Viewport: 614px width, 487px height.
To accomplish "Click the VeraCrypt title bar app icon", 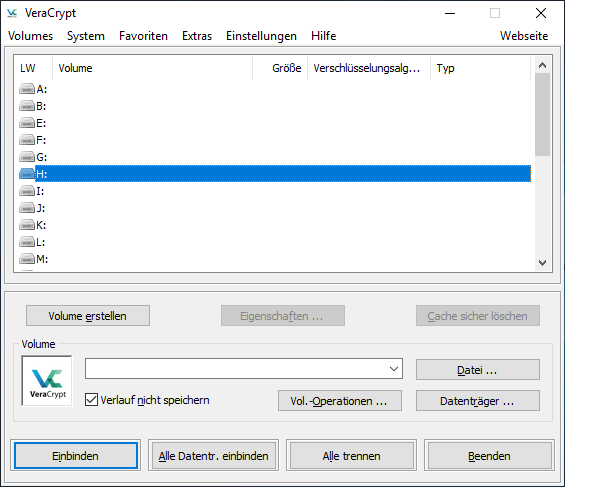I will click(x=12, y=13).
